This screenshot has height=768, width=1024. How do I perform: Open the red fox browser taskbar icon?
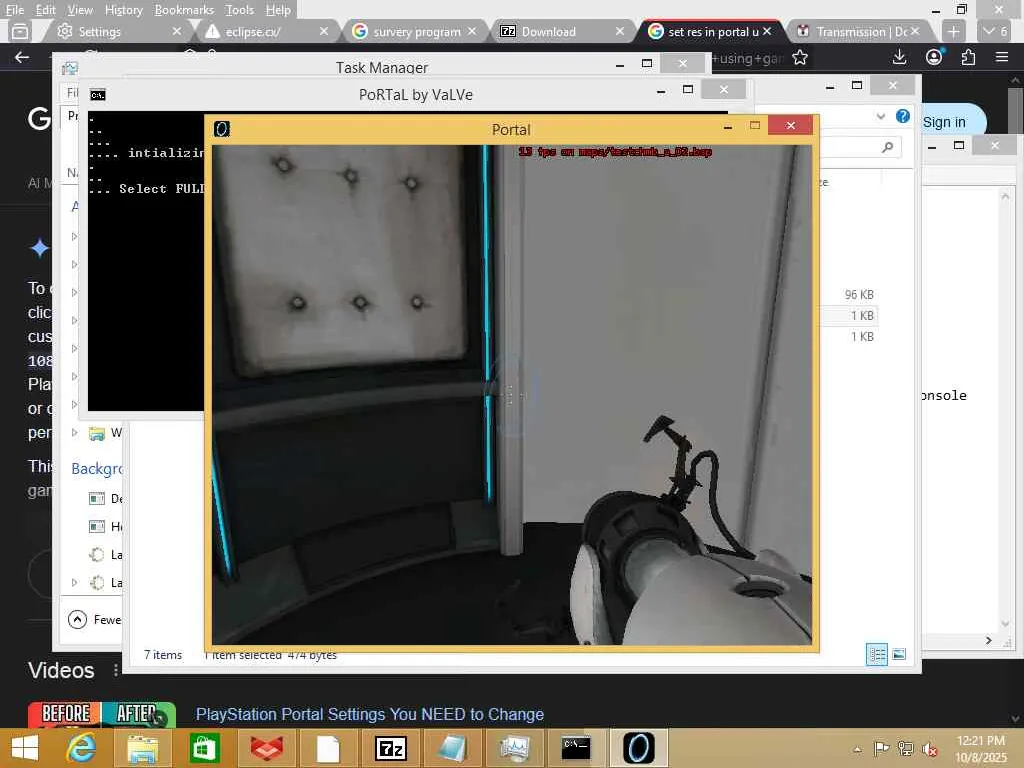click(266, 748)
